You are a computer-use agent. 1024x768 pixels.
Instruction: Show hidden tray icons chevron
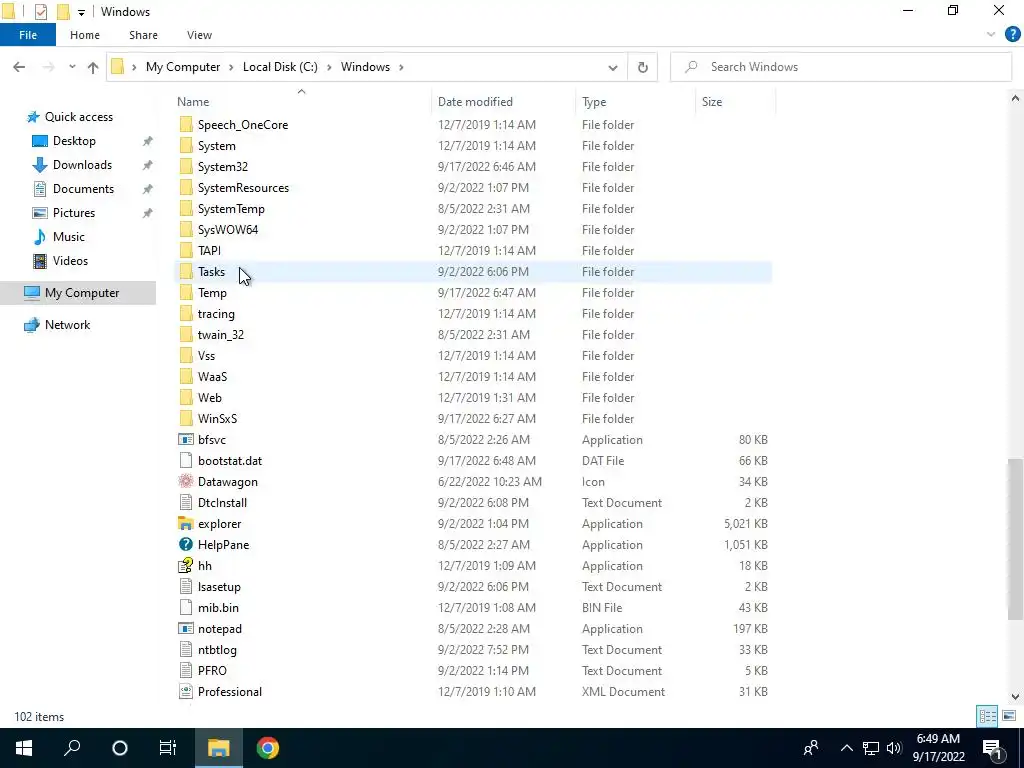(x=846, y=748)
